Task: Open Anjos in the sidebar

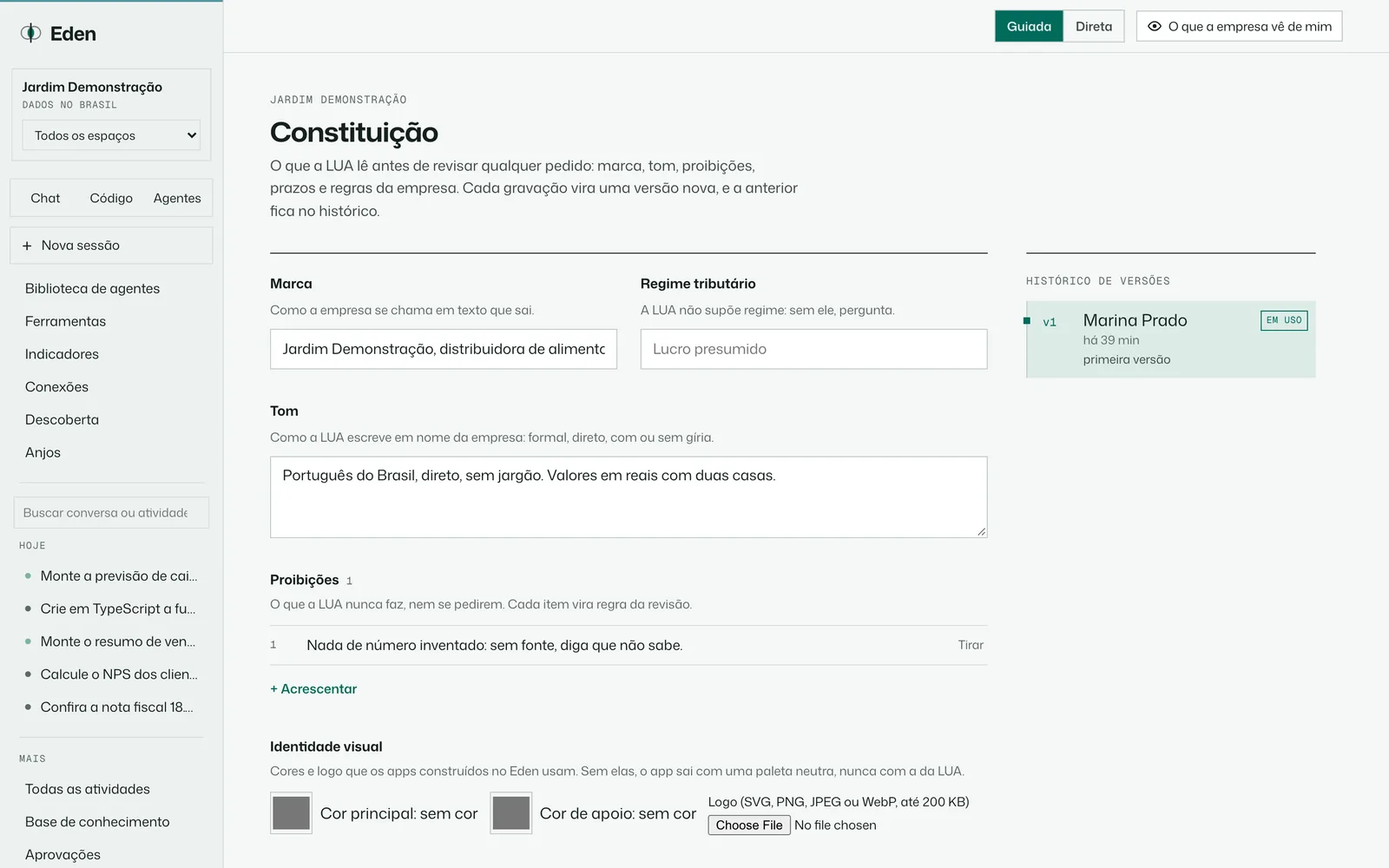Action: pos(43,452)
